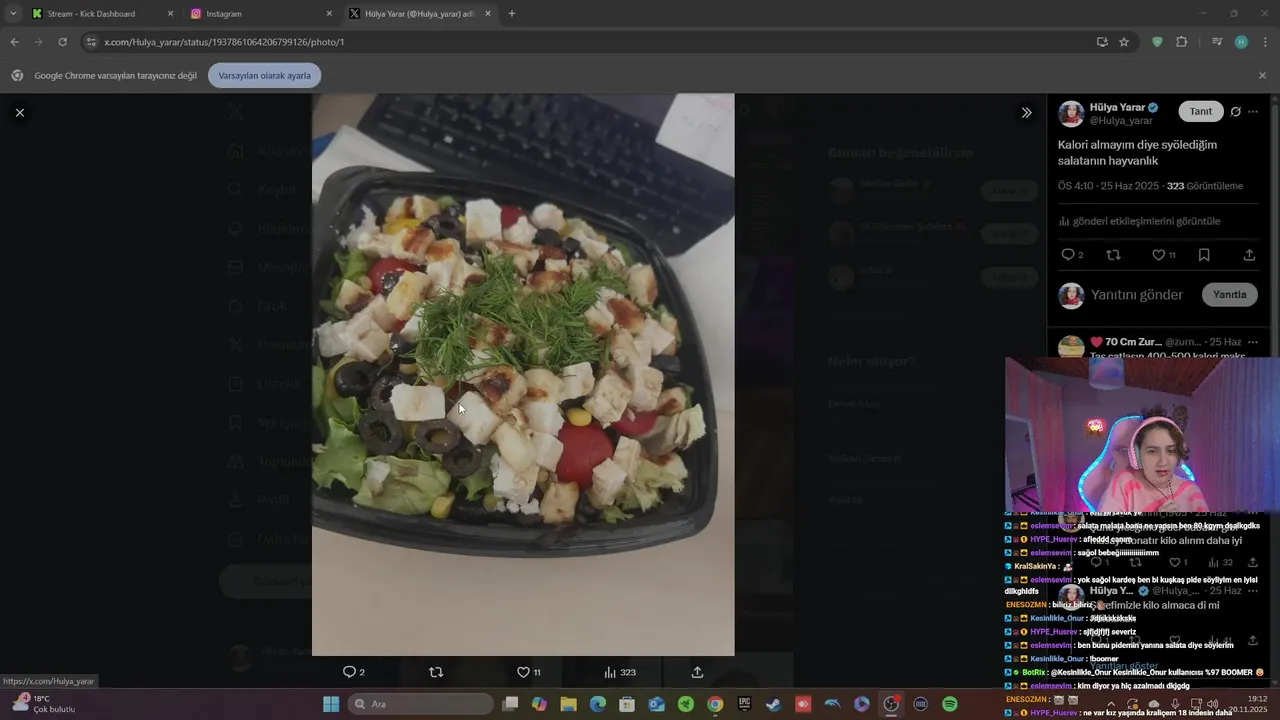Image resolution: width=1280 pixels, height=720 pixels.
Task: Open File Explorer from the taskbar
Action: click(x=568, y=704)
